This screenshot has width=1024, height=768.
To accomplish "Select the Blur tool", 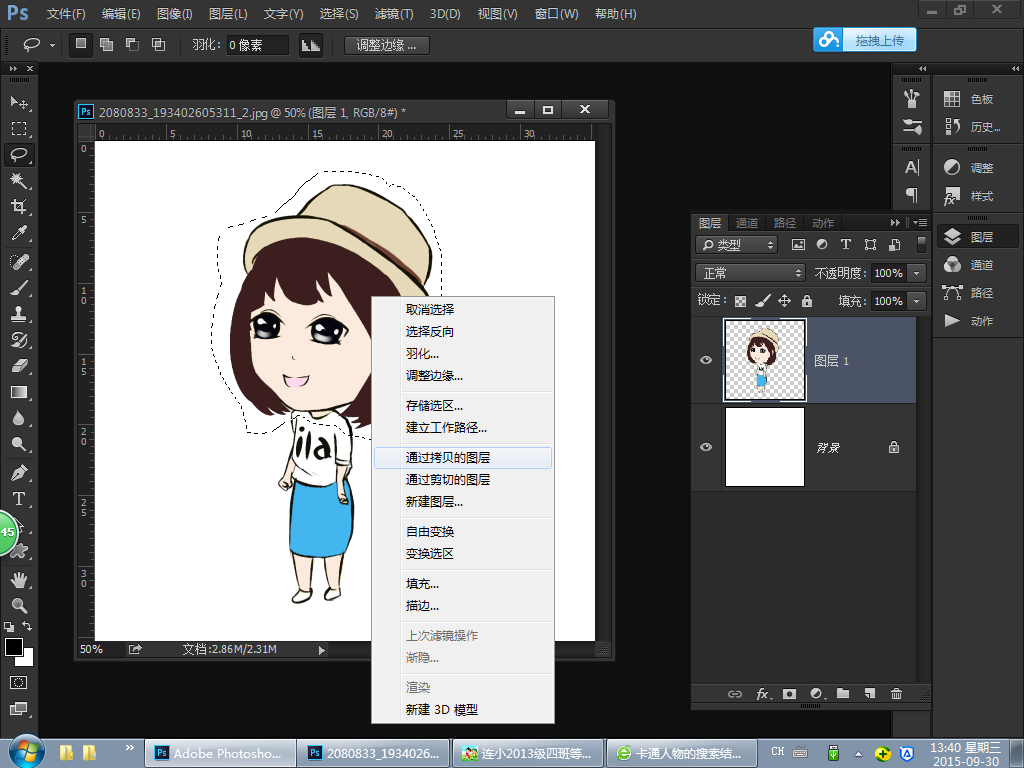I will point(19,419).
